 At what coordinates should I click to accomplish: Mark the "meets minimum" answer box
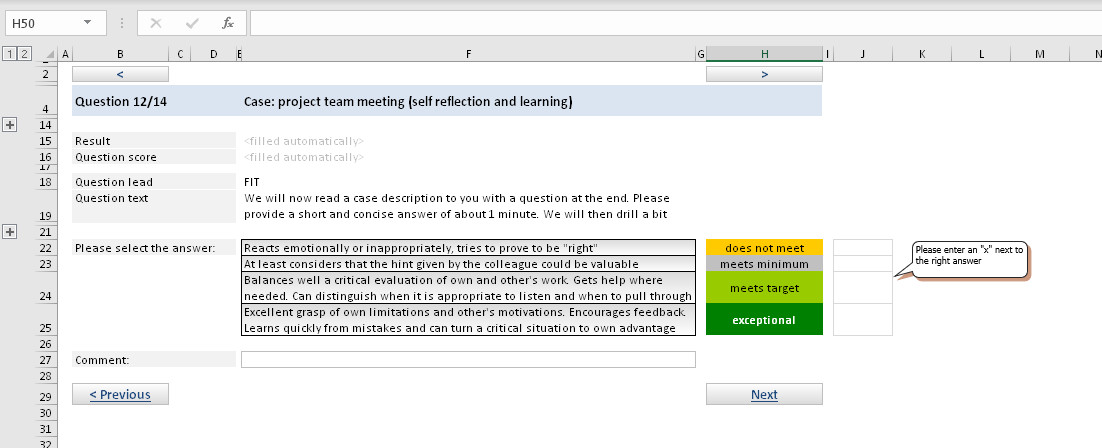pyautogui.click(x=862, y=264)
